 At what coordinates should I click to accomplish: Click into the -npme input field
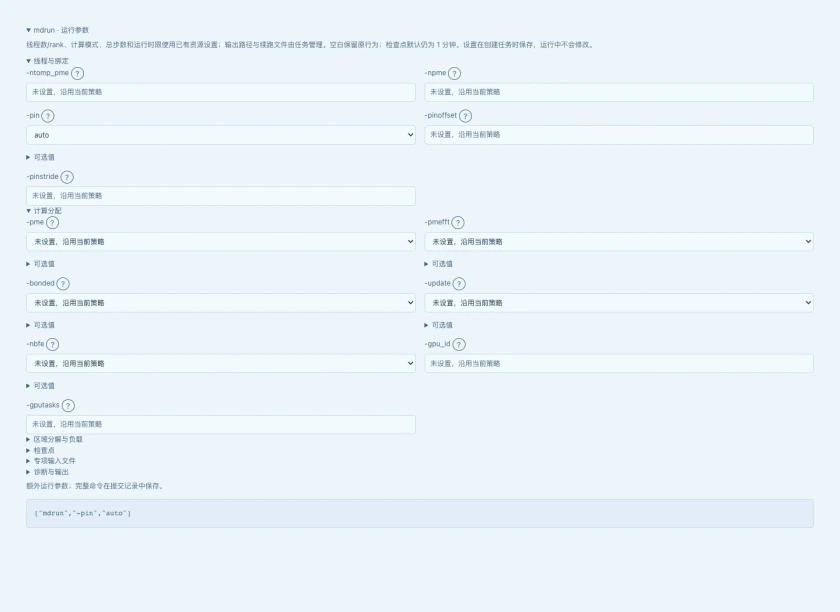pos(619,92)
